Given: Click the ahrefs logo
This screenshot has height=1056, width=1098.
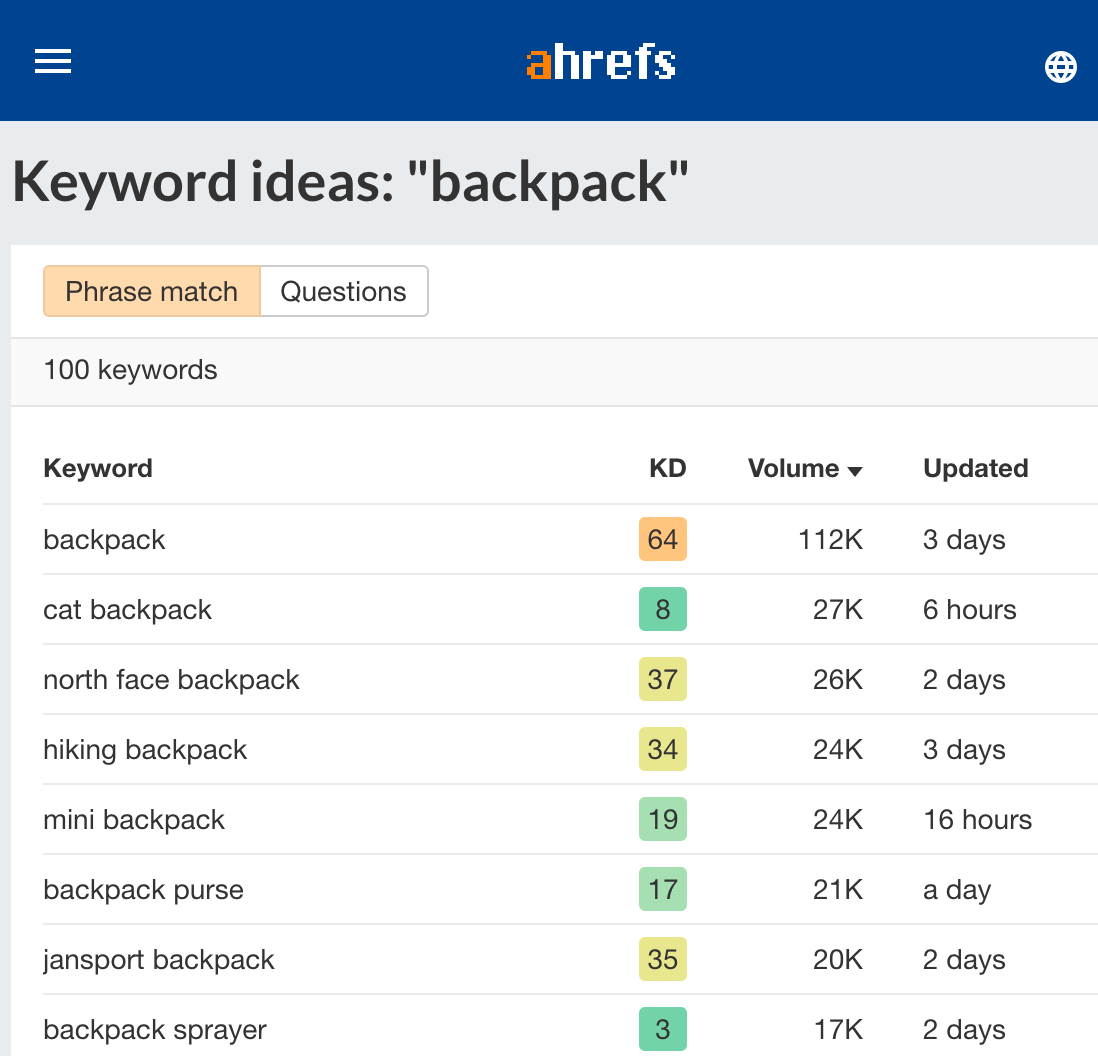Looking at the screenshot, I should point(601,62).
